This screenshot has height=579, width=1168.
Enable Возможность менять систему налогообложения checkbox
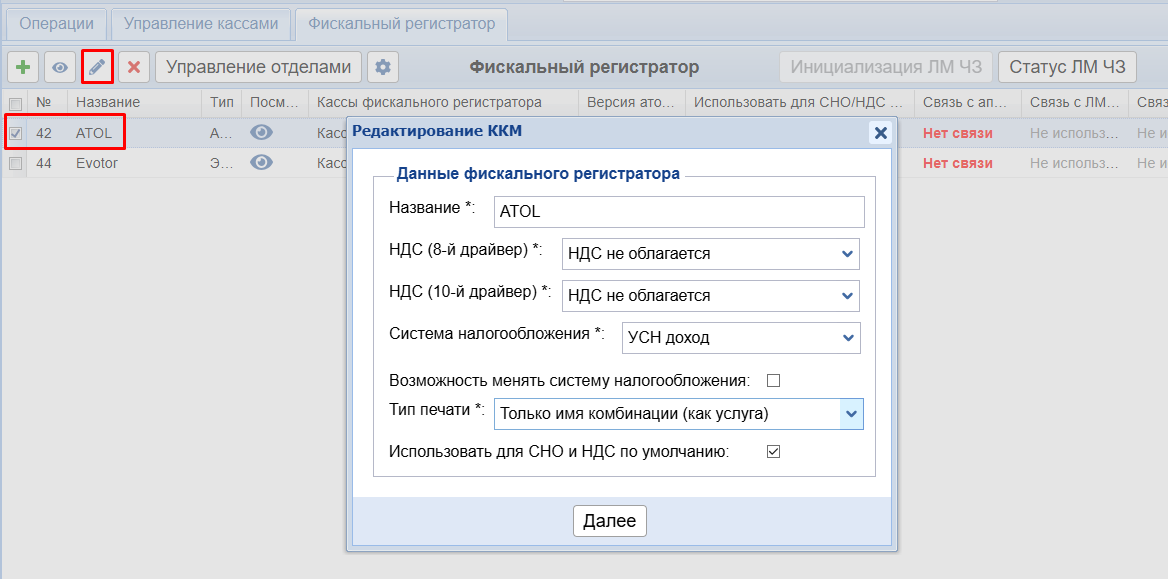773,380
